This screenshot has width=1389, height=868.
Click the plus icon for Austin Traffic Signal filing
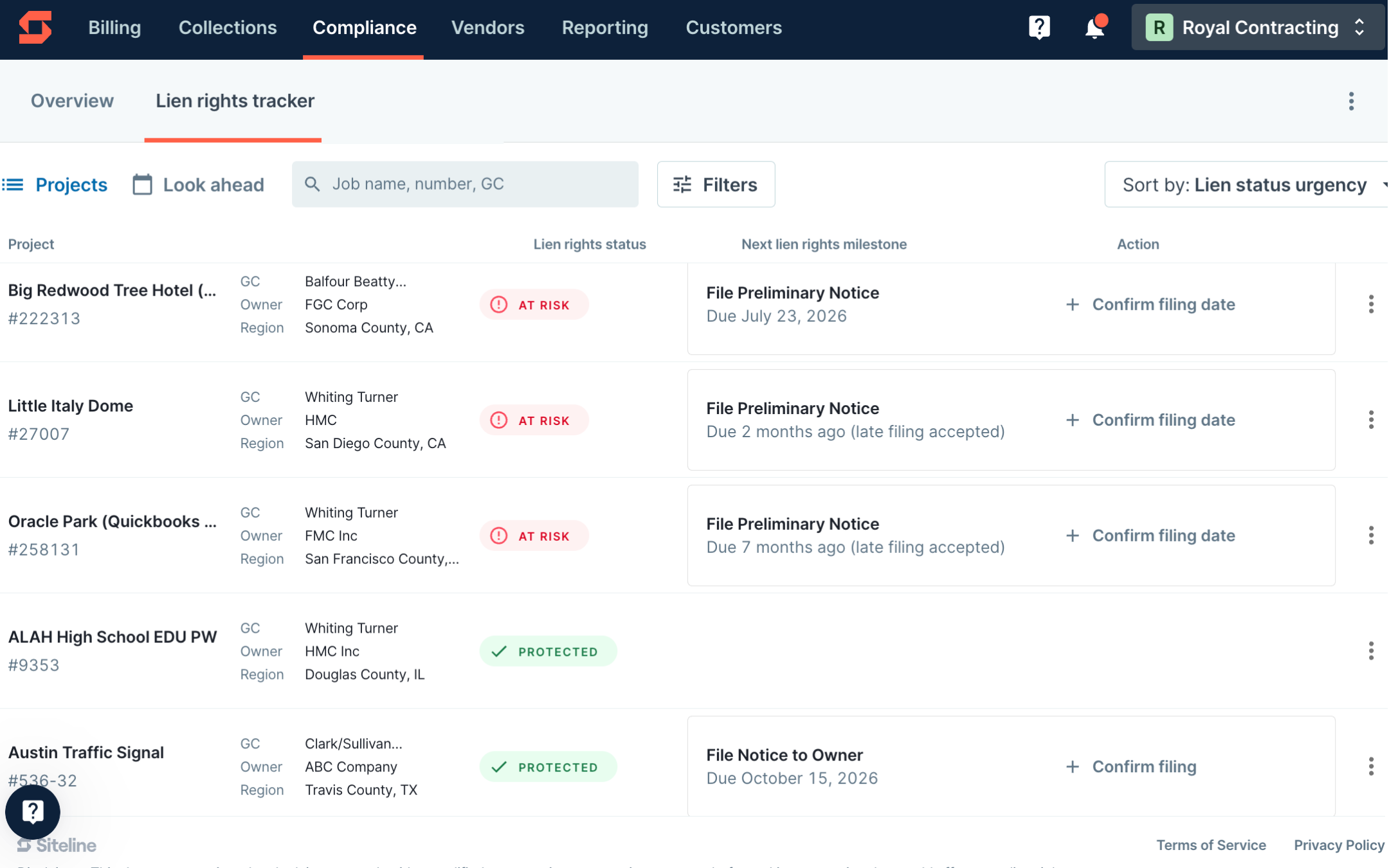[x=1072, y=766]
